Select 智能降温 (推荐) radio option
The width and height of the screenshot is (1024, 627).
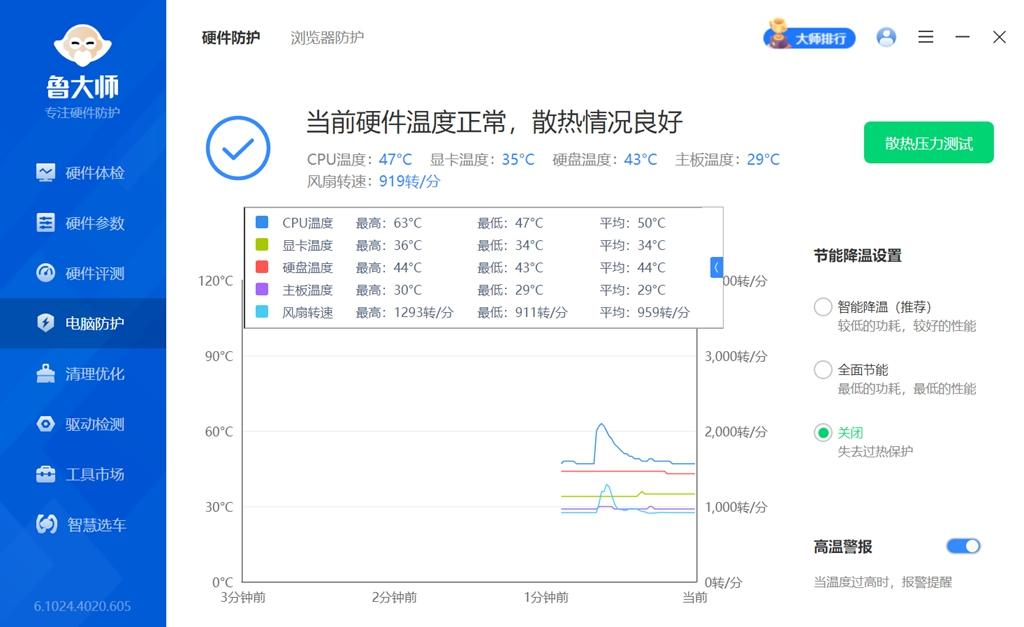[823, 306]
